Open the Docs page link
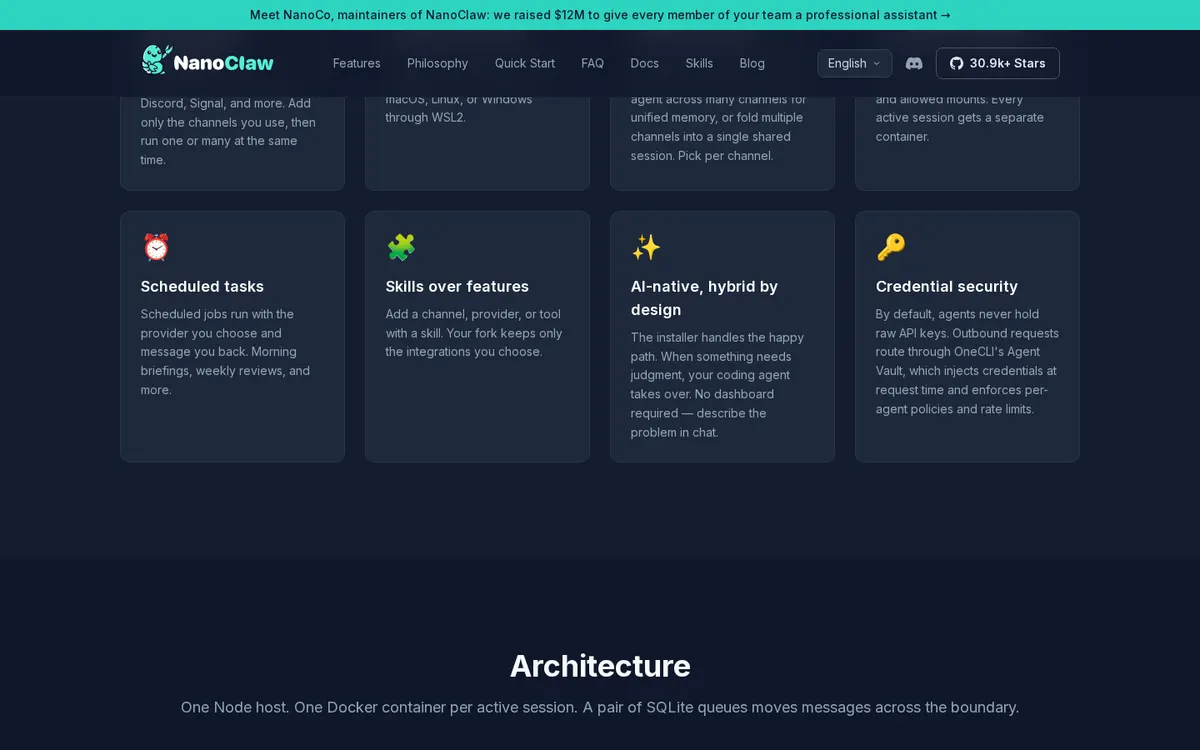This screenshot has height=750, width=1200. click(645, 63)
